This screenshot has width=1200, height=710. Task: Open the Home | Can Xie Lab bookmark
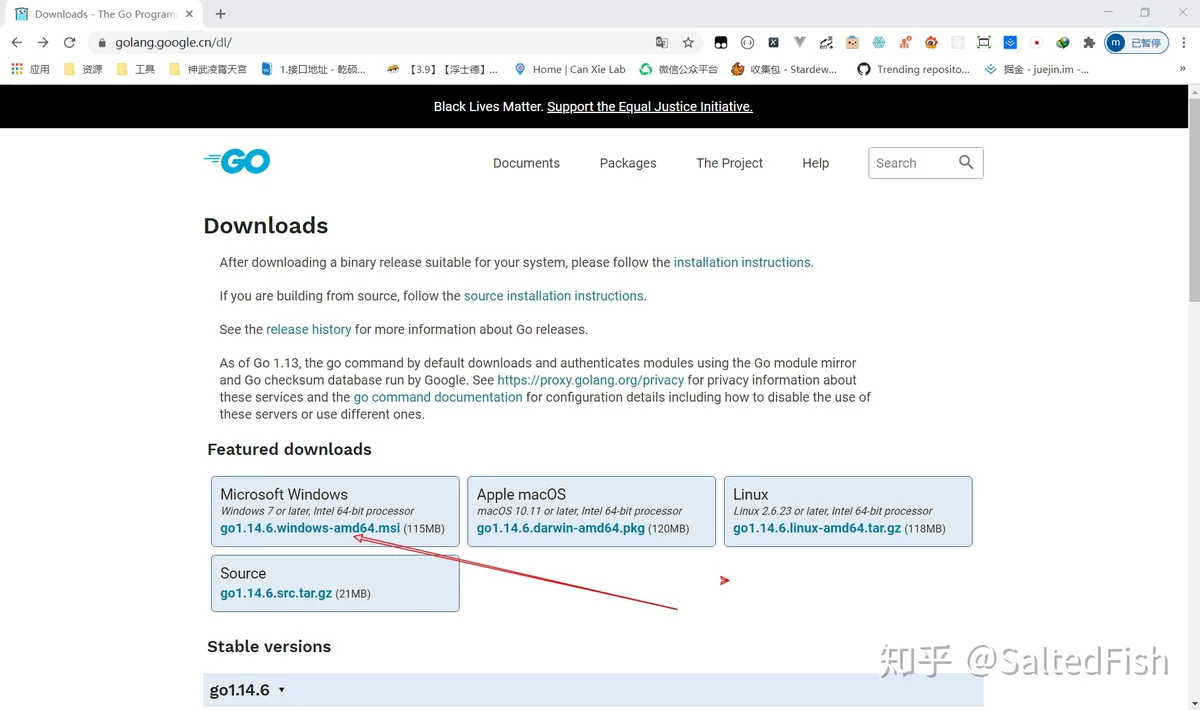[570, 69]
